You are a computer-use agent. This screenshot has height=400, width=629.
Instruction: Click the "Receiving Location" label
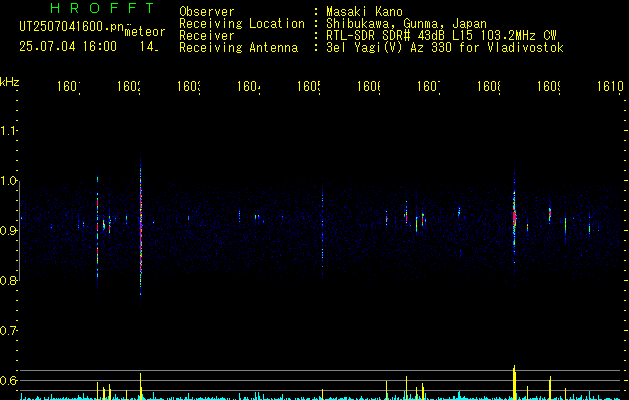click(x=242, y=24)
